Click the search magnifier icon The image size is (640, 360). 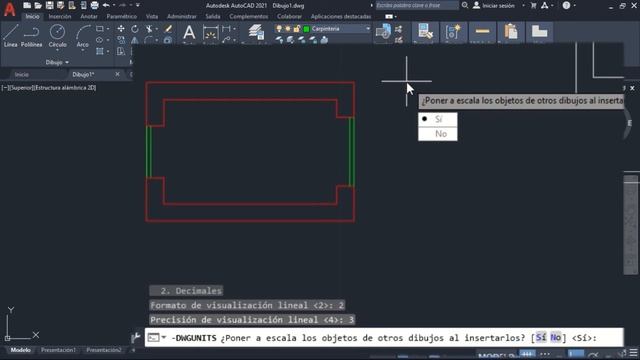(464, 5)
